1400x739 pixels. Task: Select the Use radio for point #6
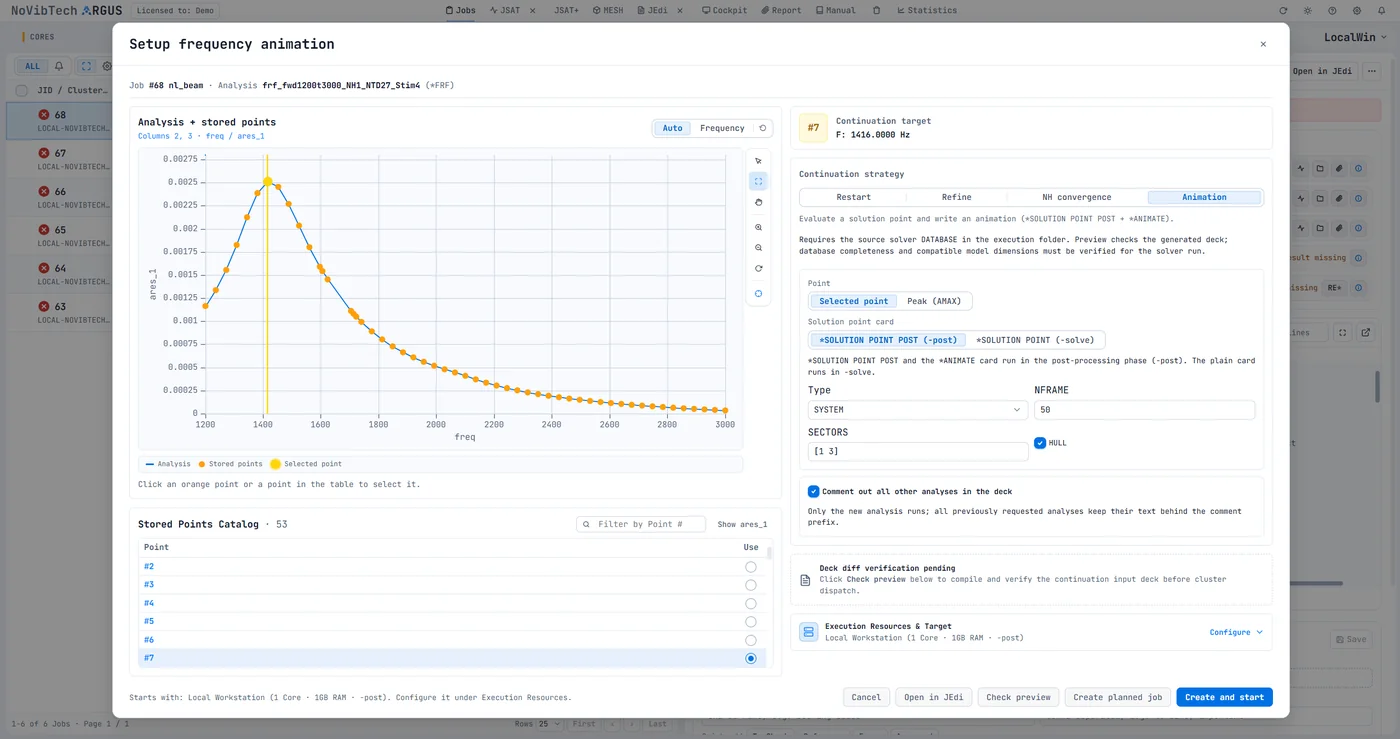coord(751,640)
